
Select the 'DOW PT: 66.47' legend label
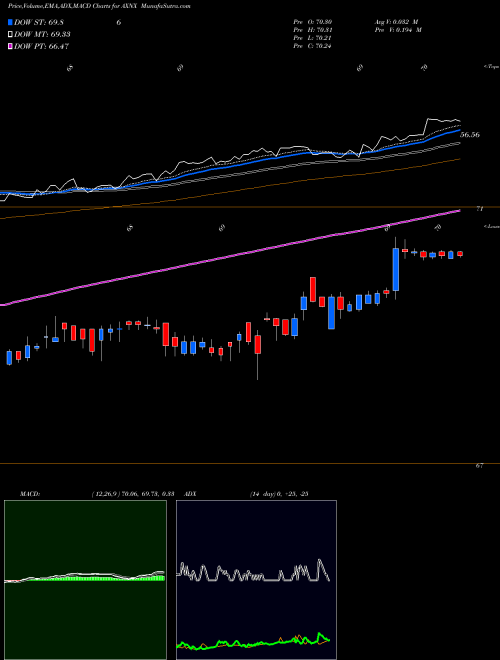[41, 46]
